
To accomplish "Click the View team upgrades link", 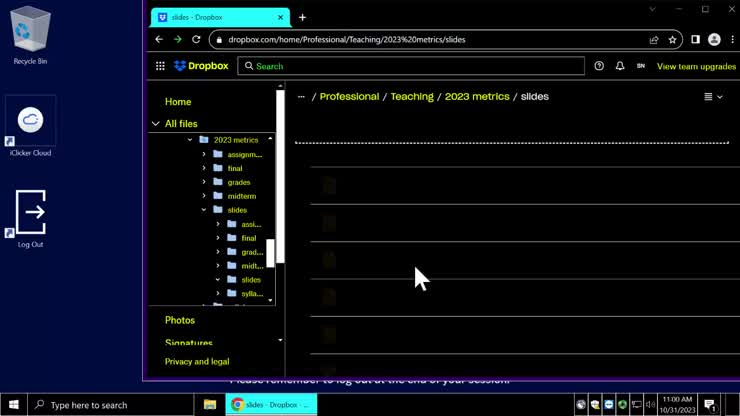I will coord(696,66).
